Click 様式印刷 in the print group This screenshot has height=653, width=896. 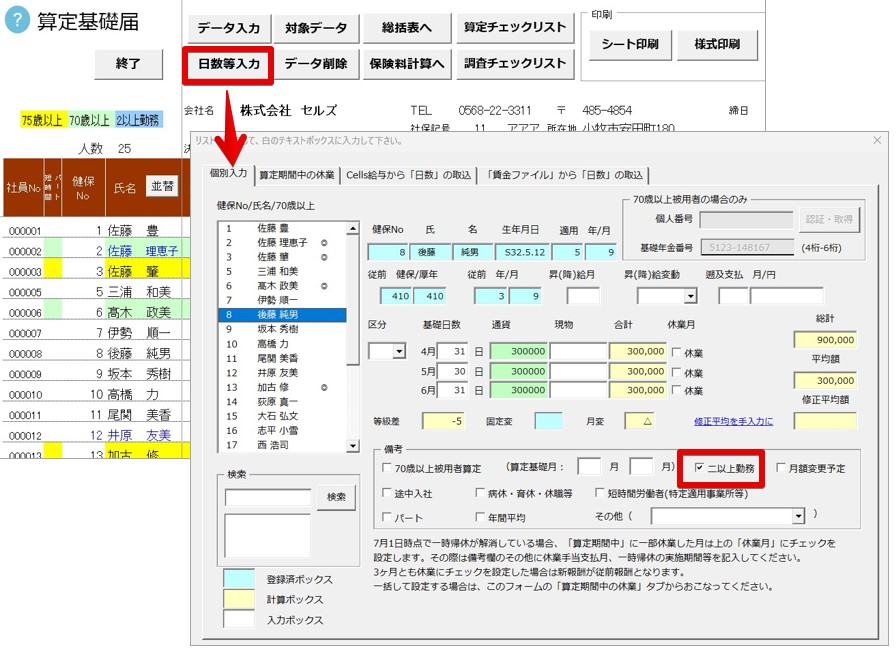pos(717,45)
